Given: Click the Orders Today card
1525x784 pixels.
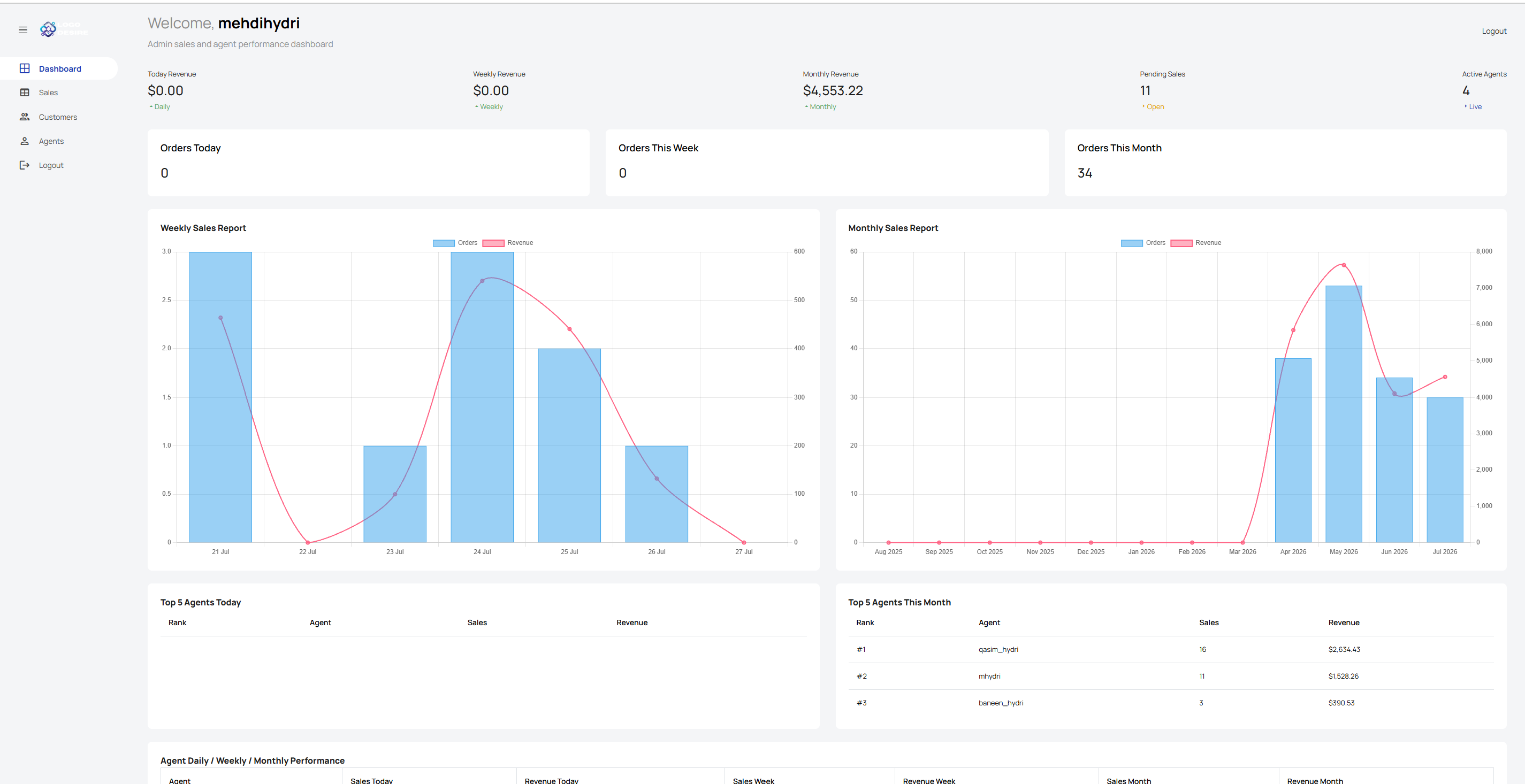Looking at the screenshot, I should (368, 163).
